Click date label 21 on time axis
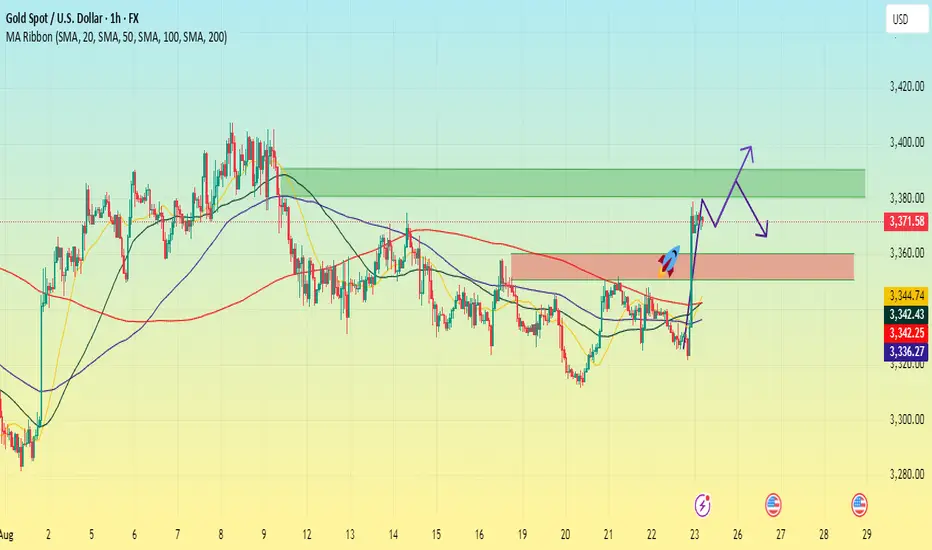Image resolution: width=932 pixels, height=550 pixels. [608, 535]
